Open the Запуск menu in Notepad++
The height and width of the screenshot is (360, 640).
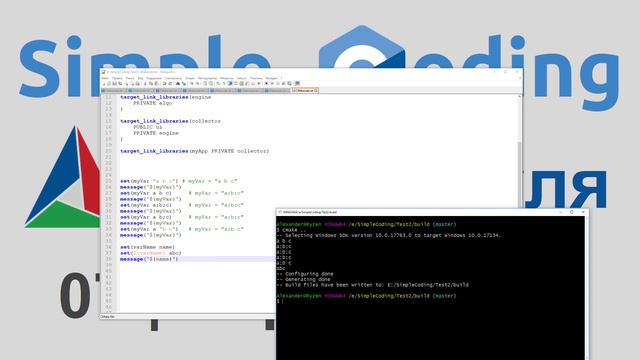pos(242,78)
